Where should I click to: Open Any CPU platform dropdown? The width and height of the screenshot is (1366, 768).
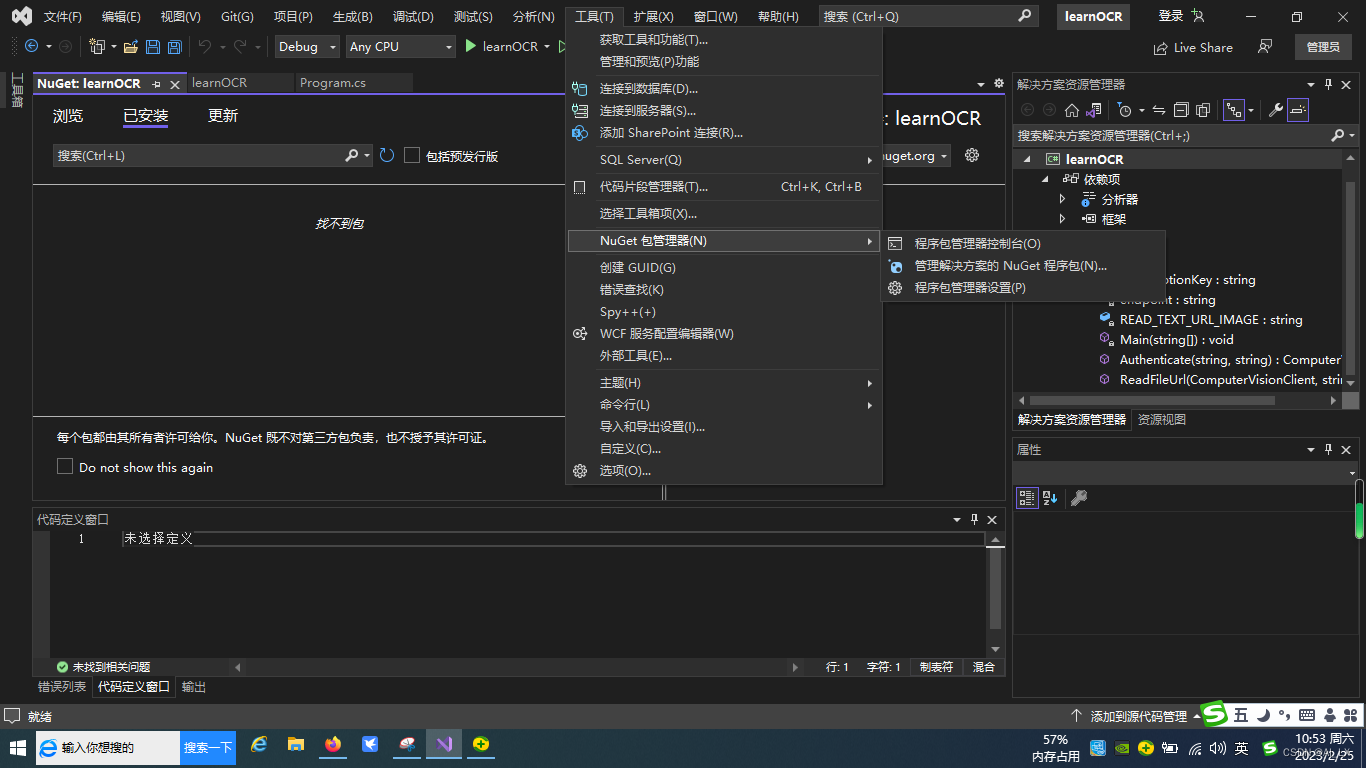coord(400,46)
